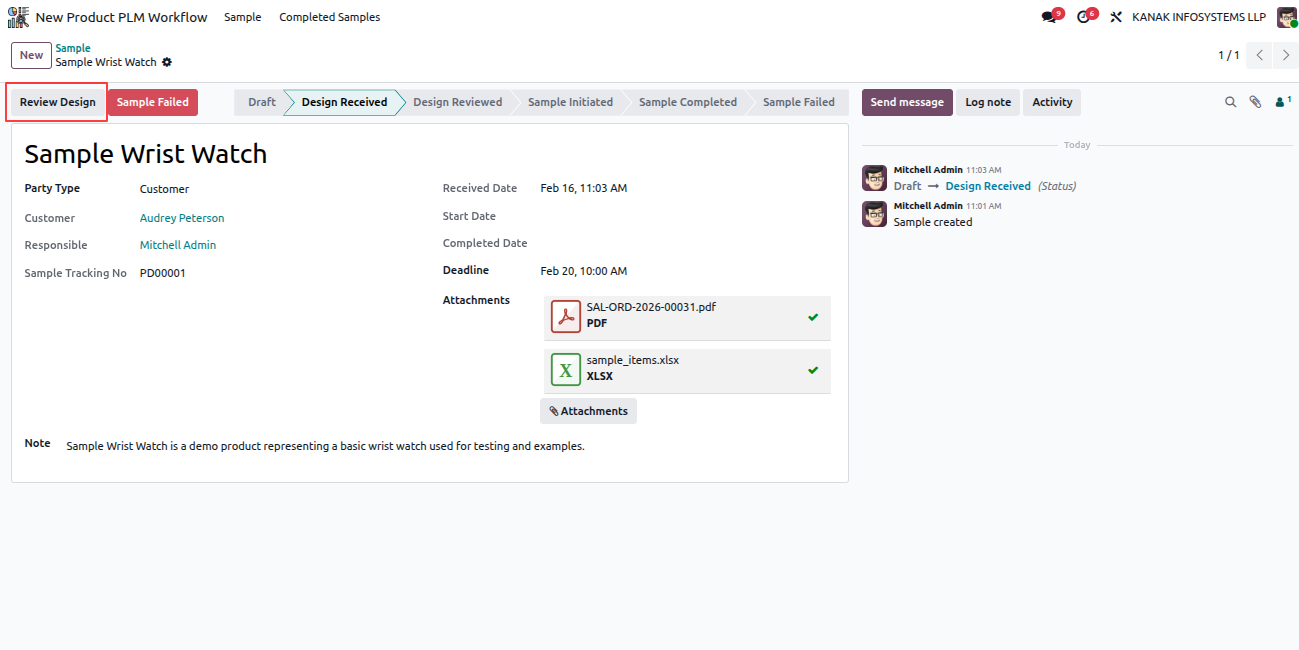Viewport: 1299px width, 650px height.
Task: Click Send message button
Action: (907, 102)
